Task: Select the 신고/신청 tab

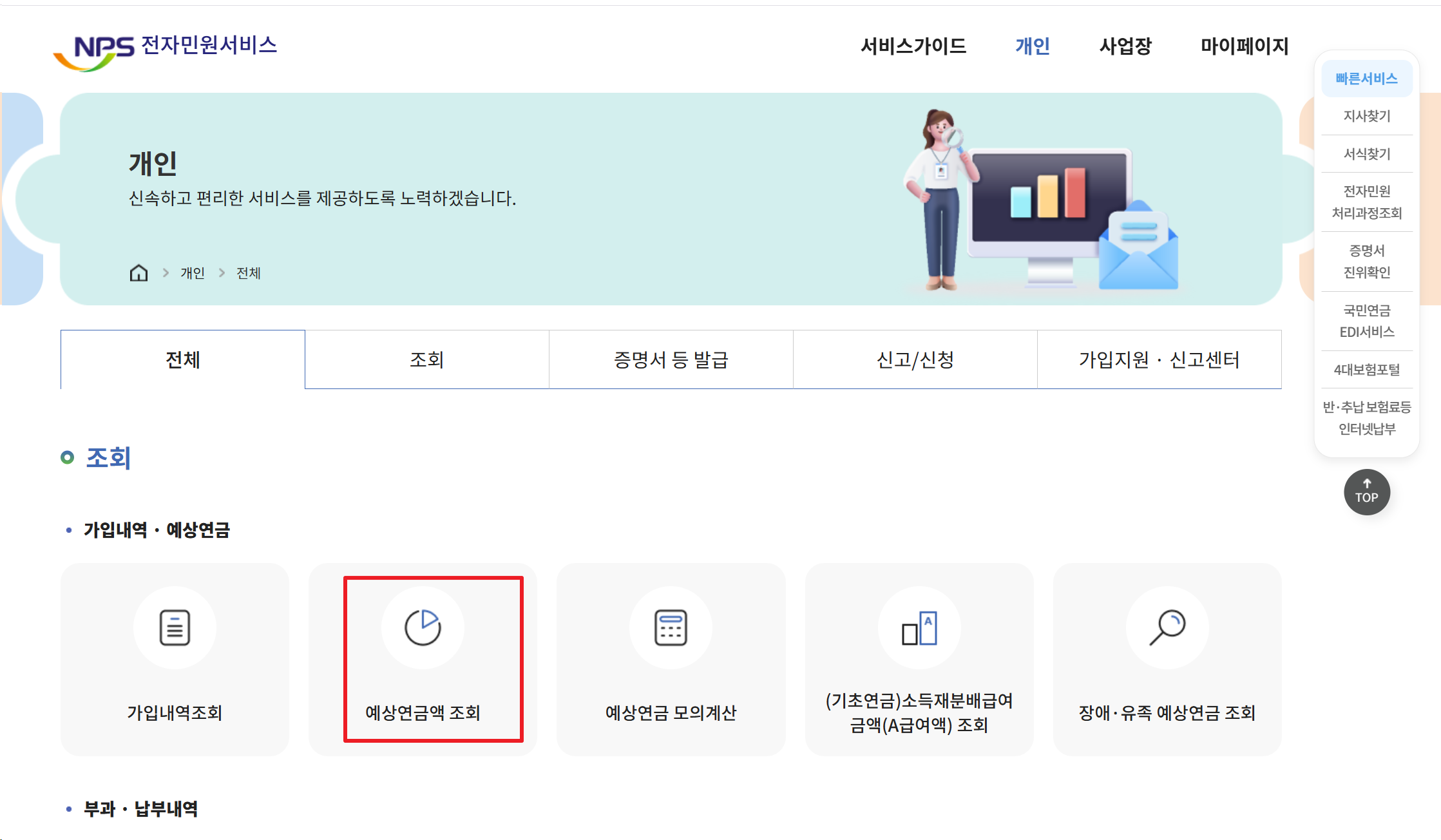Action: (915, 359)
